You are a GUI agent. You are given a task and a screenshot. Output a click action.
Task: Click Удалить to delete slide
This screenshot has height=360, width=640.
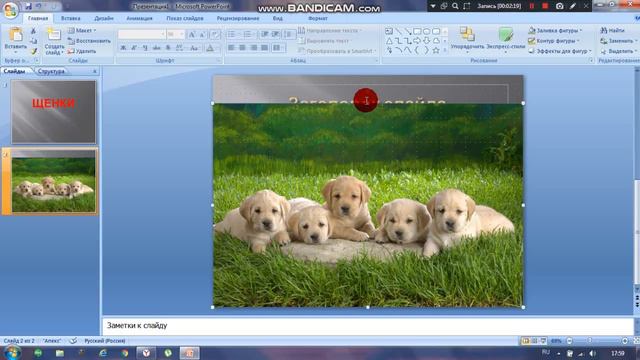coord(82,51)
